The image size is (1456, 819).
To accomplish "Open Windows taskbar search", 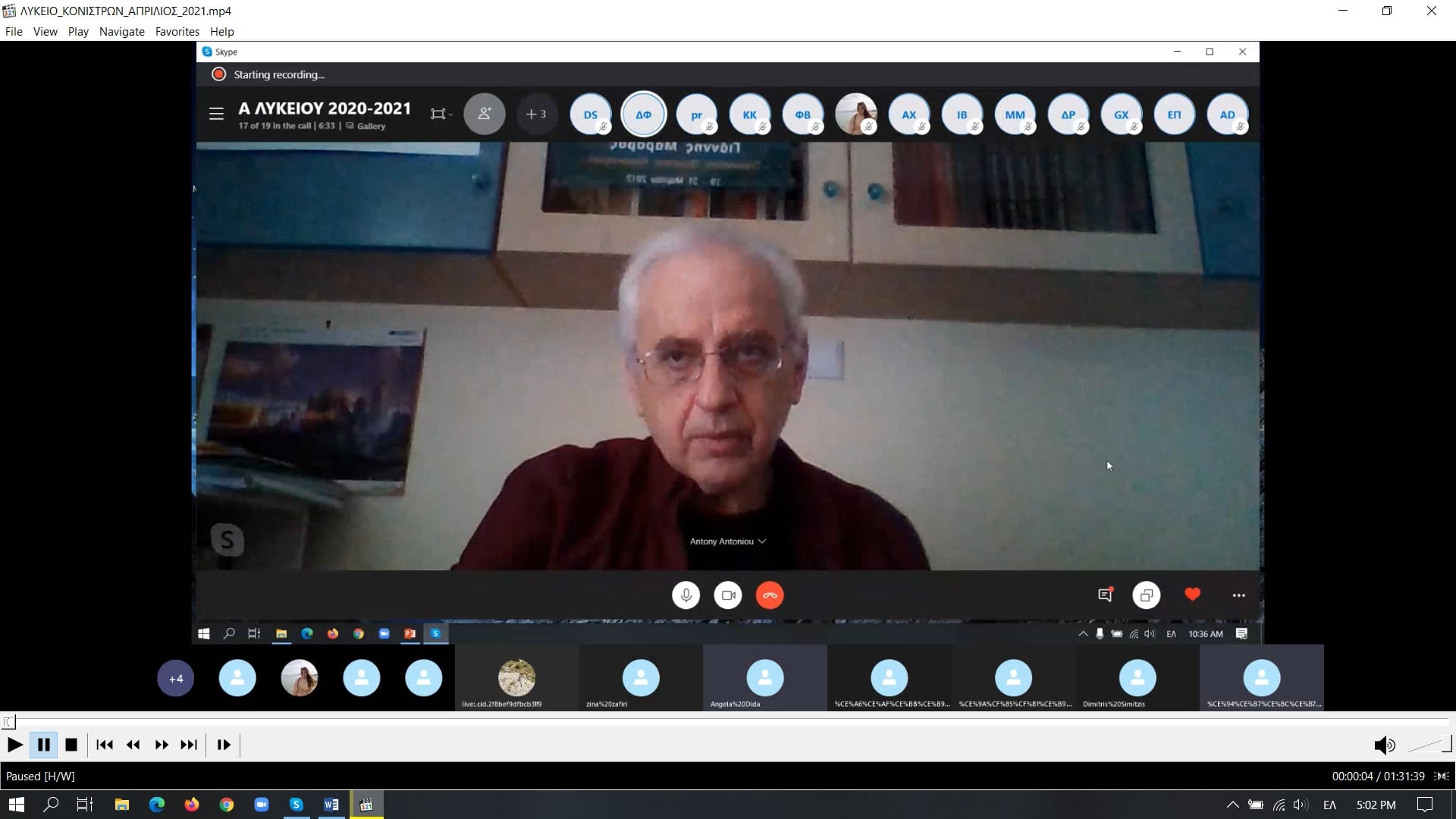I will [51, 805].
